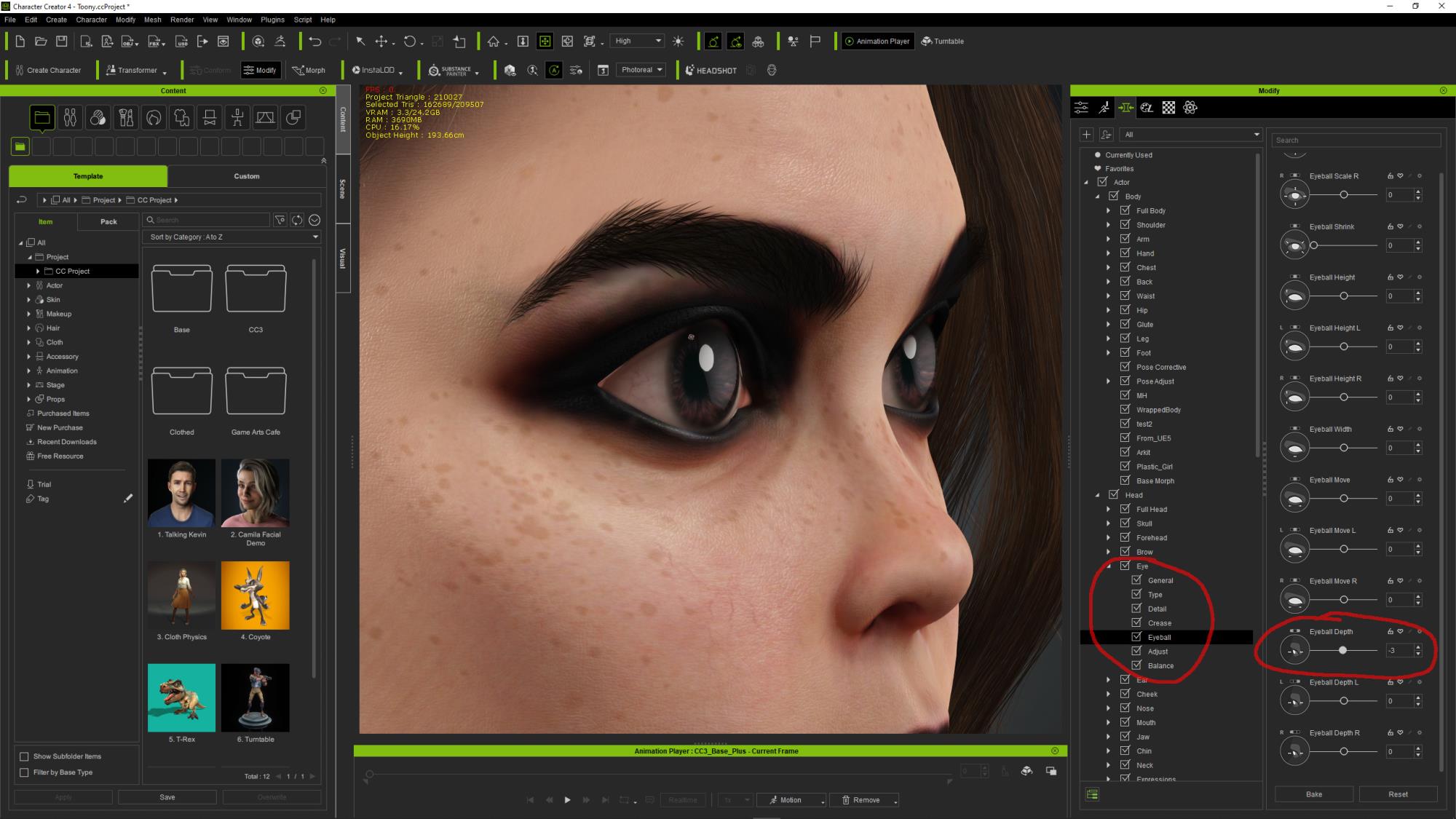Launch Substance Painter from the toolbar

(453, 71)
